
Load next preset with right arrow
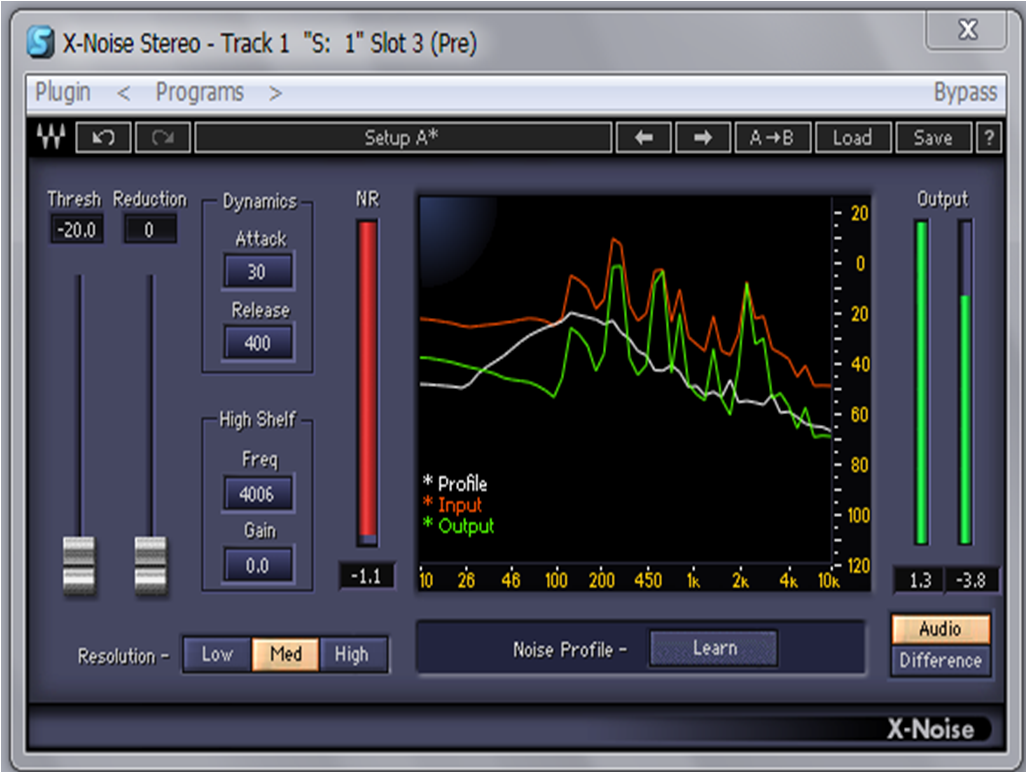(703, 138)
